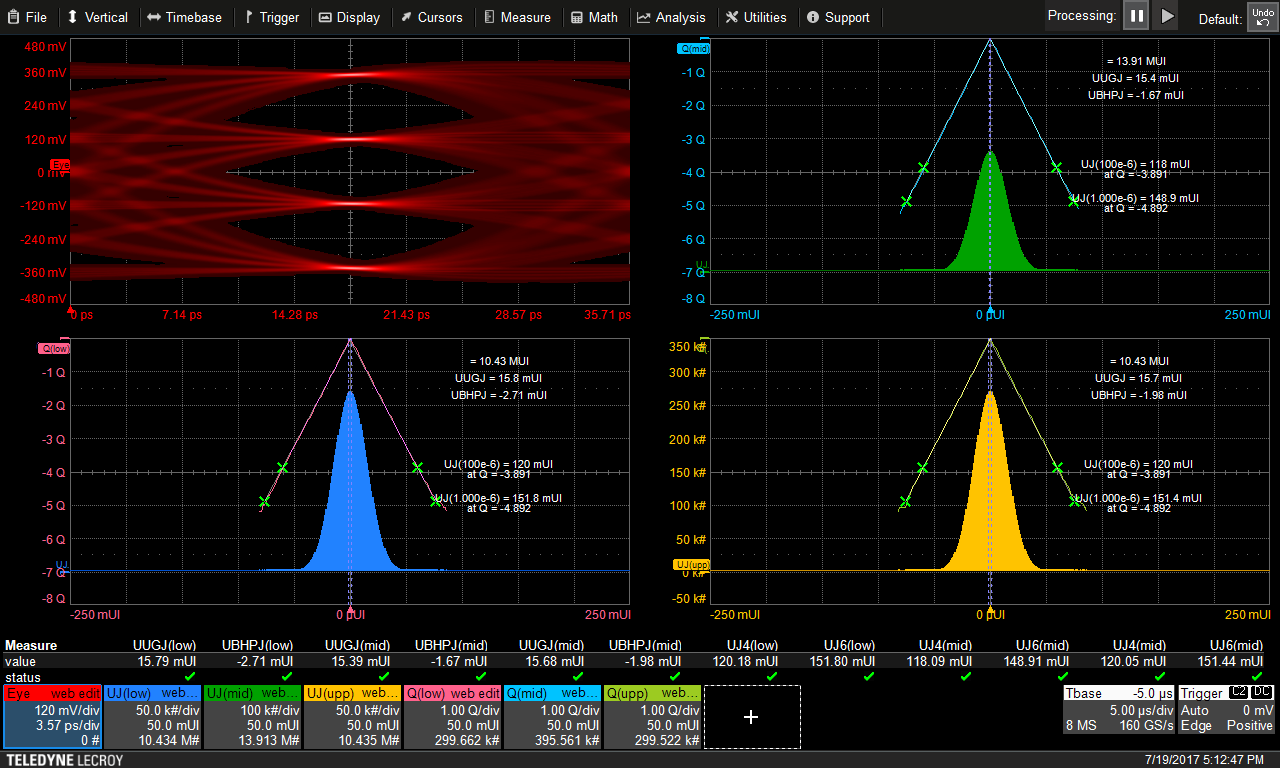Select the green UJ(mid) descriptor box
This screenshot has width=1280, height=768.
point(252,717)
